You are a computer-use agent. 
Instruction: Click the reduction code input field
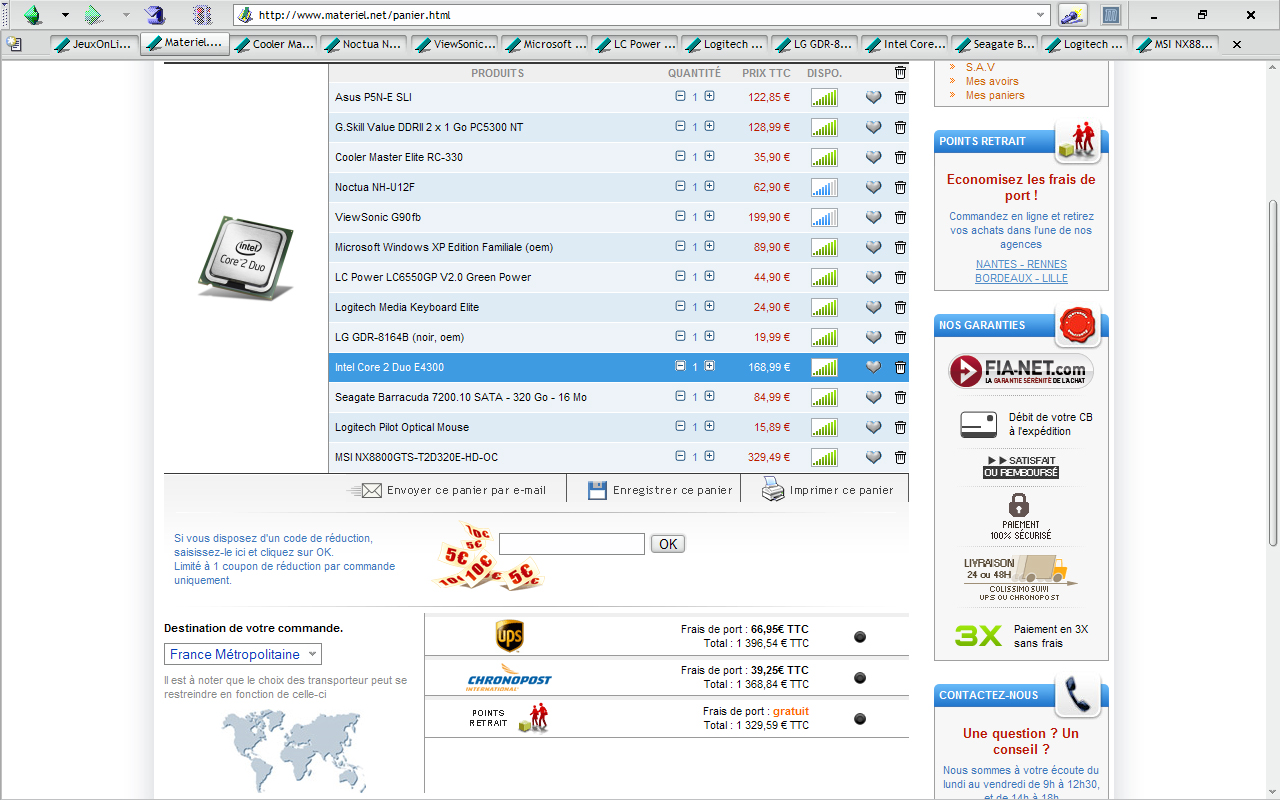(572, 544)
